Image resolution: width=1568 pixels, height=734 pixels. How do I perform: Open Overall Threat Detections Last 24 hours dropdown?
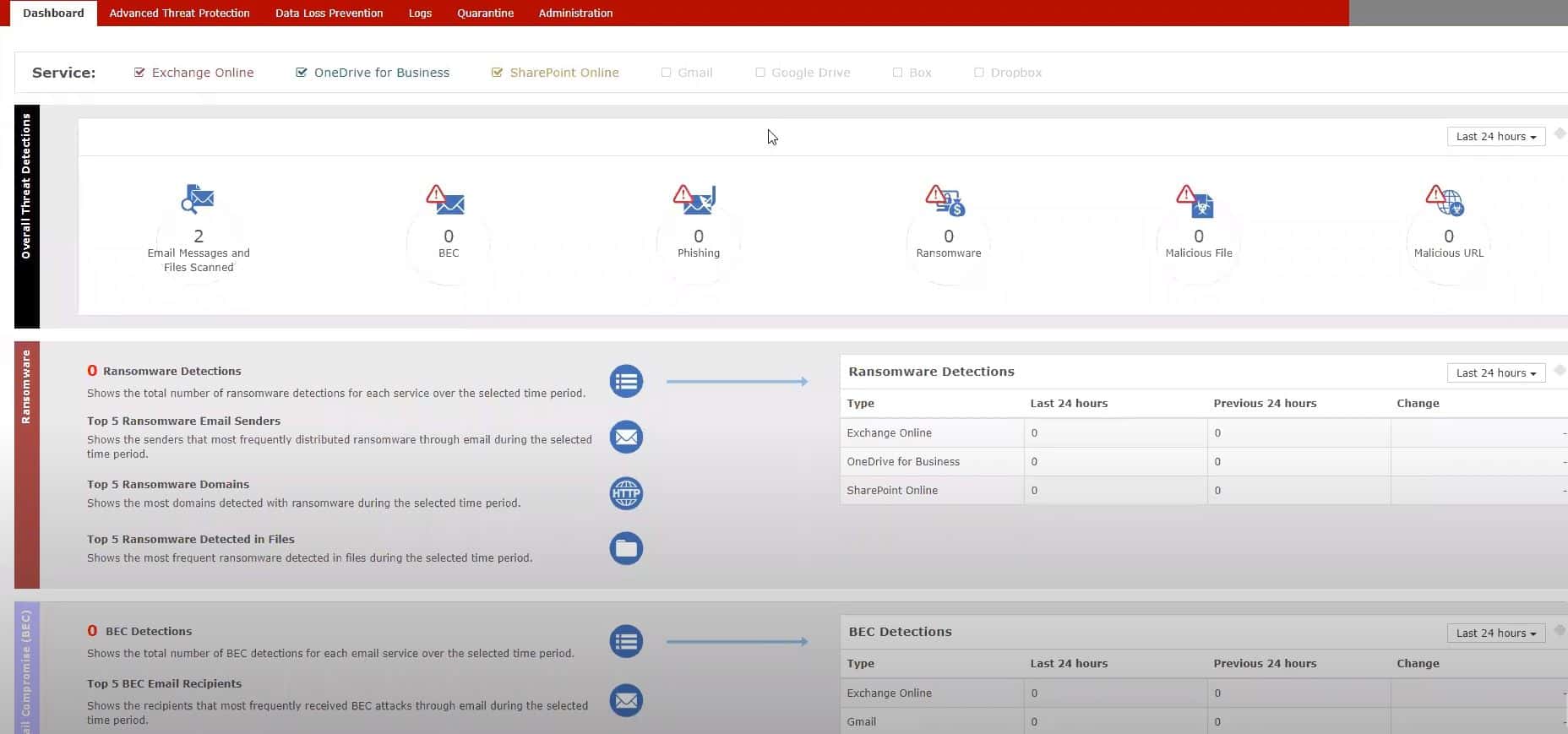(x=1496, y=137)
